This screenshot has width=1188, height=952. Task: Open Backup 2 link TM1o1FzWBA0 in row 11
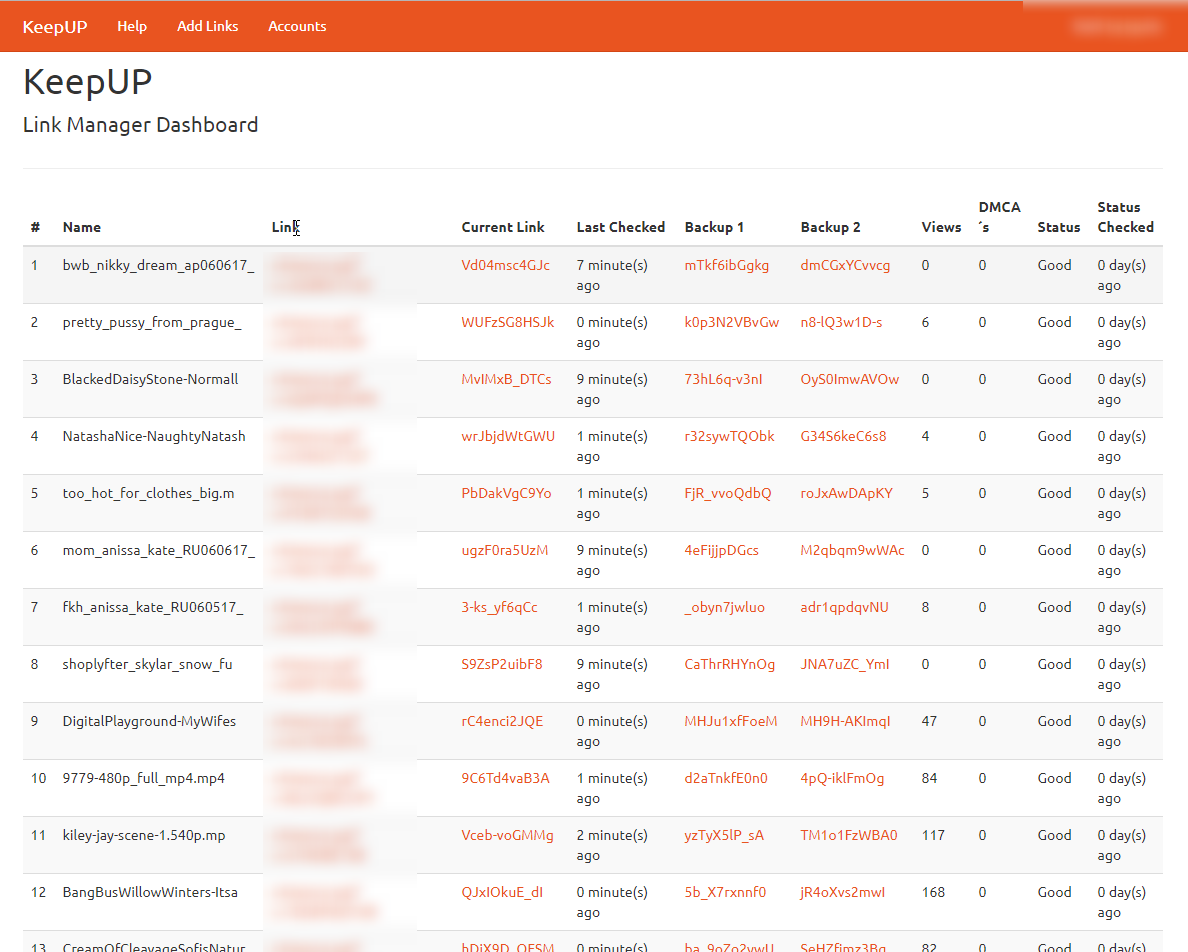849,835
